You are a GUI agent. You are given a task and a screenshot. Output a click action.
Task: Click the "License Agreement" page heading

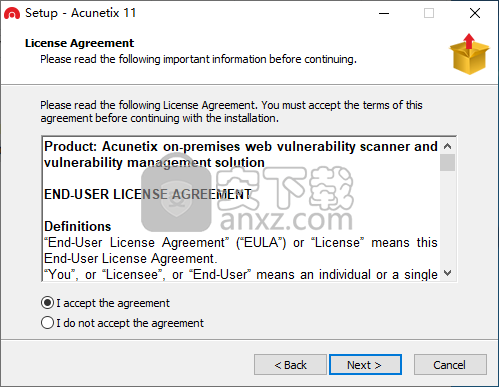pos(79,43)
